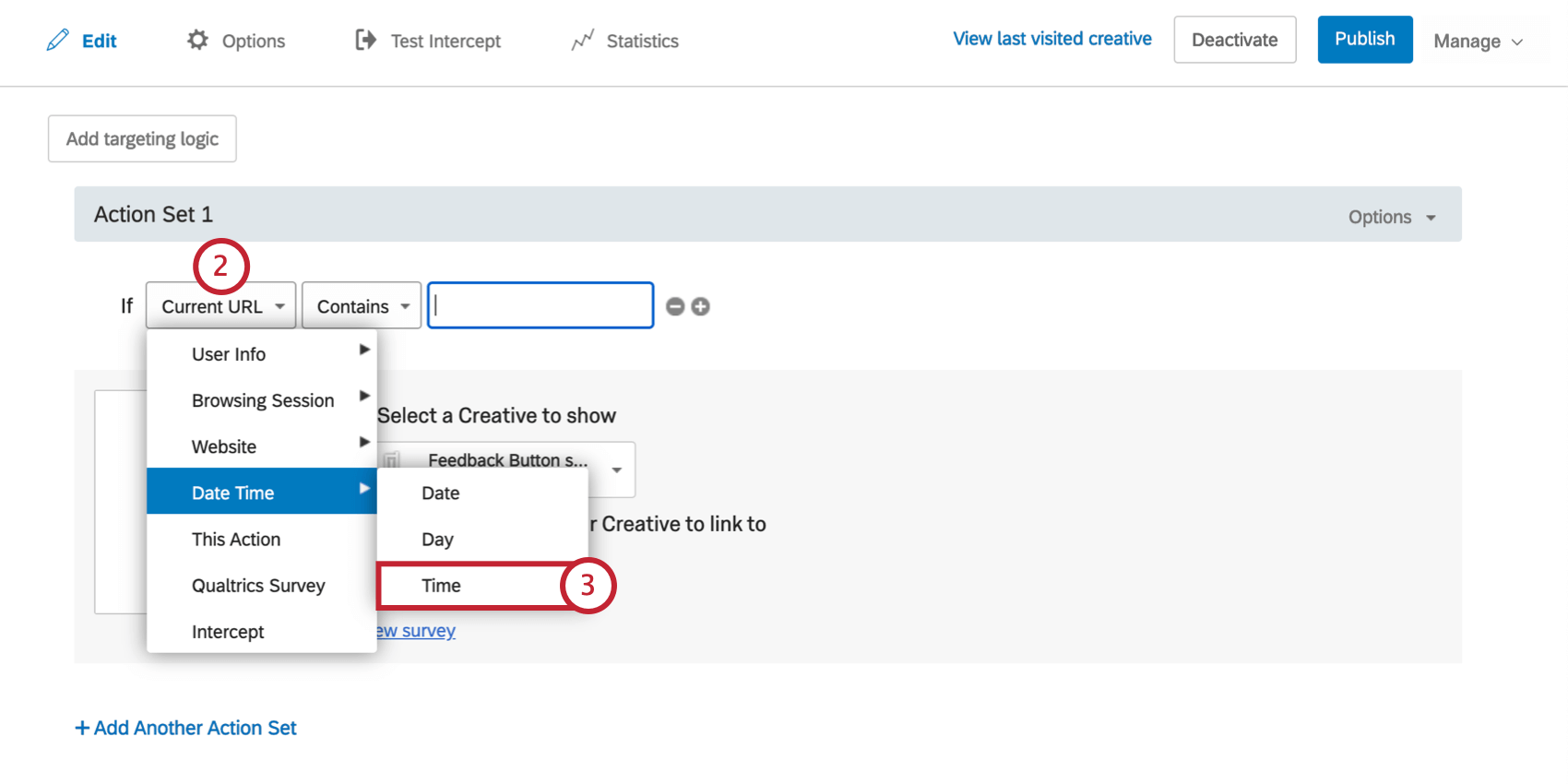Viewport: 1568px width, 784px height.
Task: Click the creative thumbnail icon beside Feedback Button
Action: pos(394,459)
